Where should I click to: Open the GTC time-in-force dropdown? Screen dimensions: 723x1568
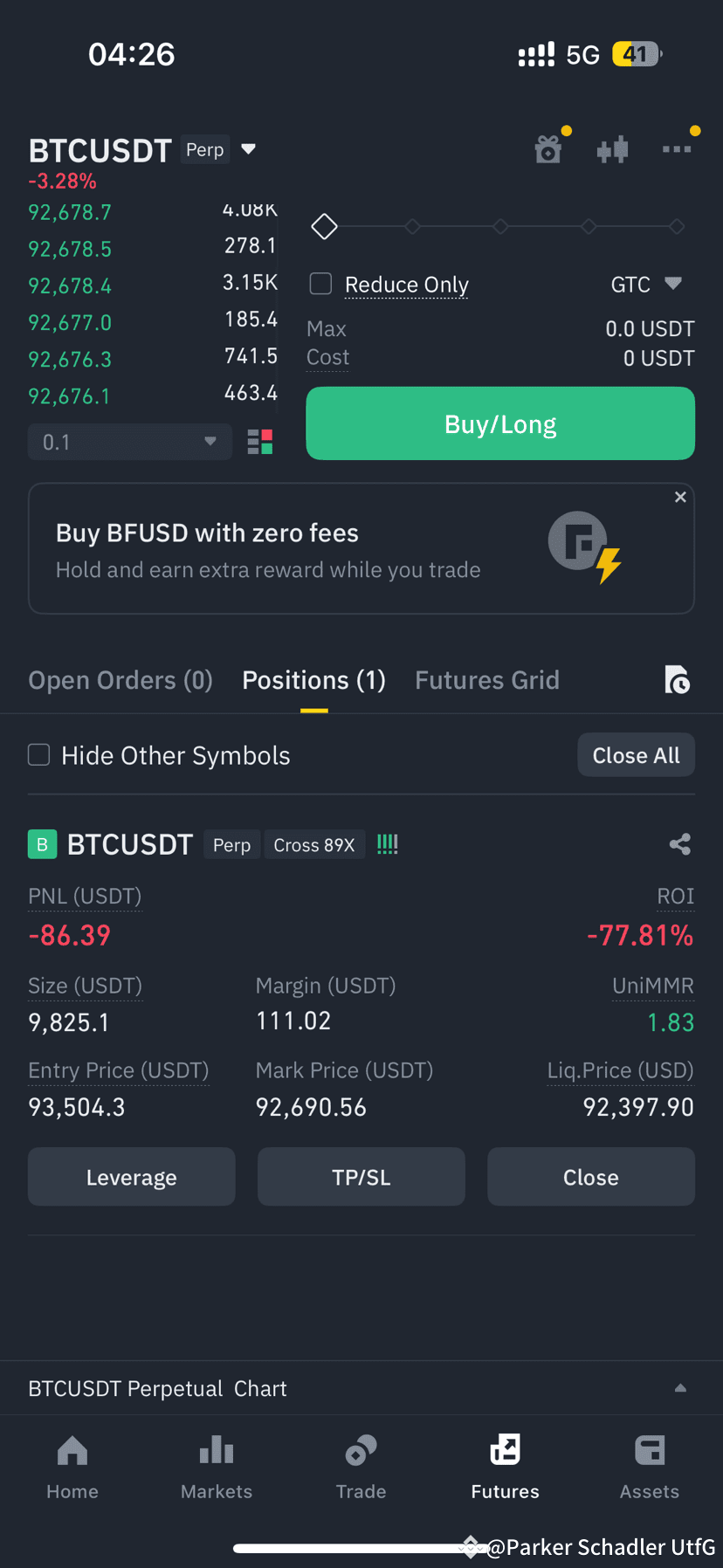point(646,284)
